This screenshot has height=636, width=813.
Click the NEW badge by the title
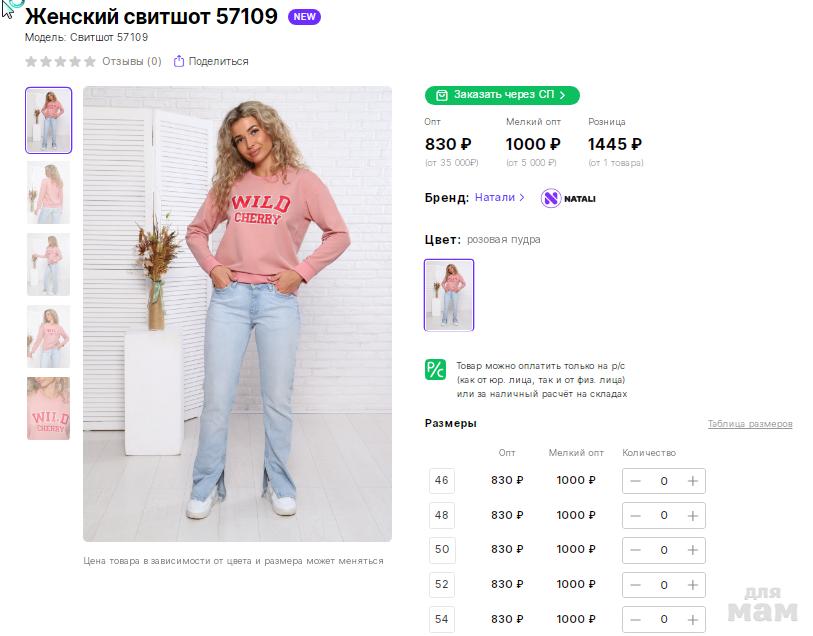[x=304, y=17]
